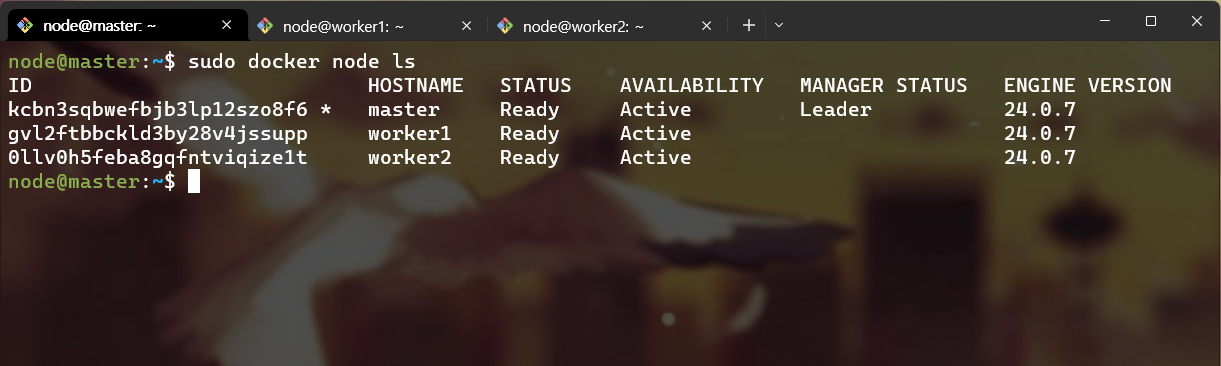Screen dimensions: 1221x366
Task: Click the 'AVAILABILITY' column header
Action: coord(691,86)
